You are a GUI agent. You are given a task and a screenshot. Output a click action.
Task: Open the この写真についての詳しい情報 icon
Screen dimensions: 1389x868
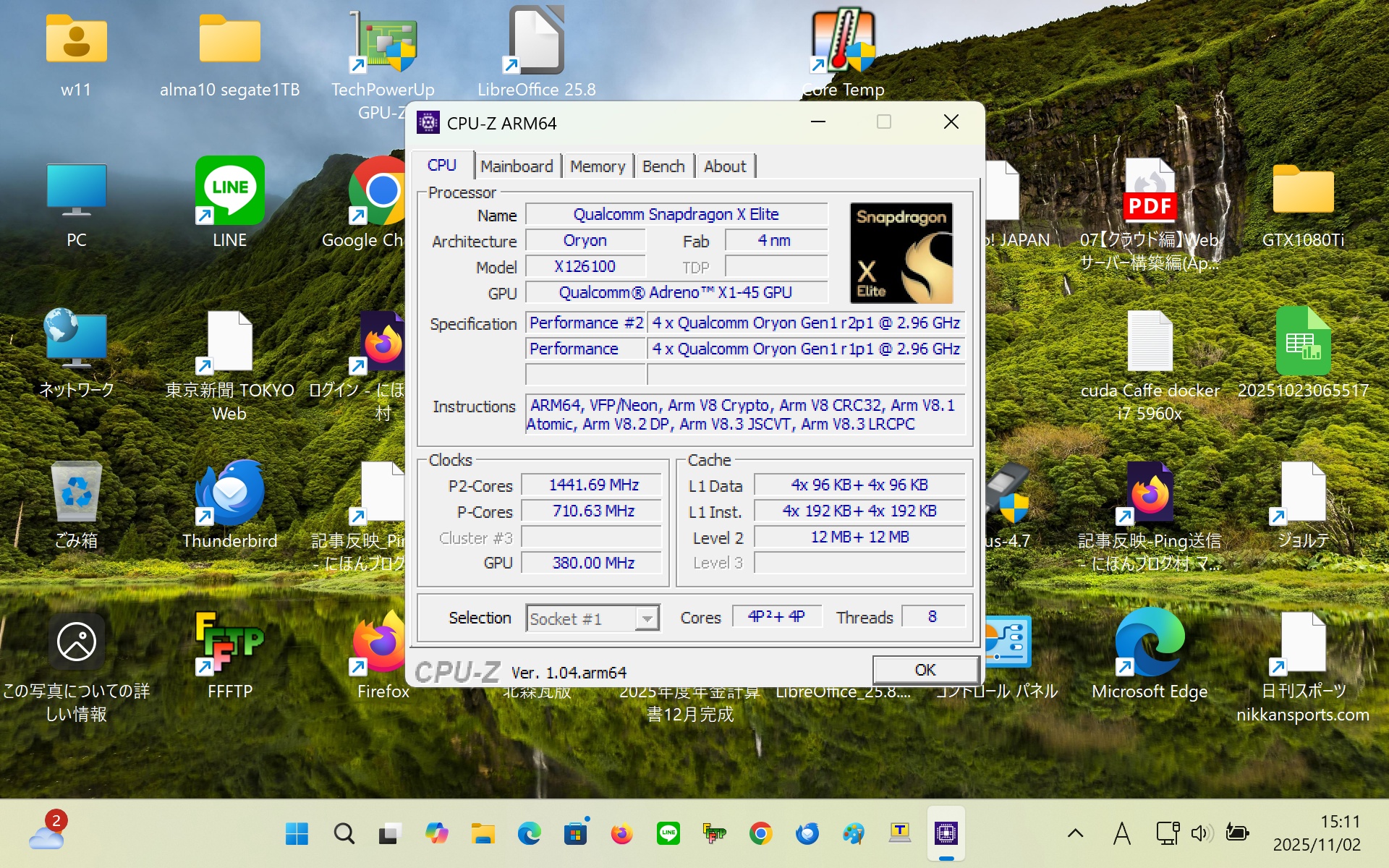(x=76, y=667)
